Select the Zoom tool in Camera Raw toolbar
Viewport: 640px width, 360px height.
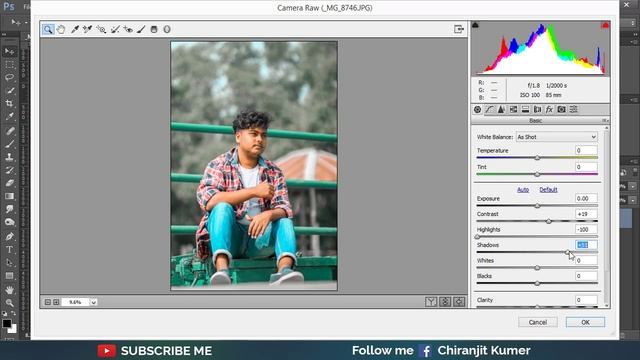[x=48, y=29]
